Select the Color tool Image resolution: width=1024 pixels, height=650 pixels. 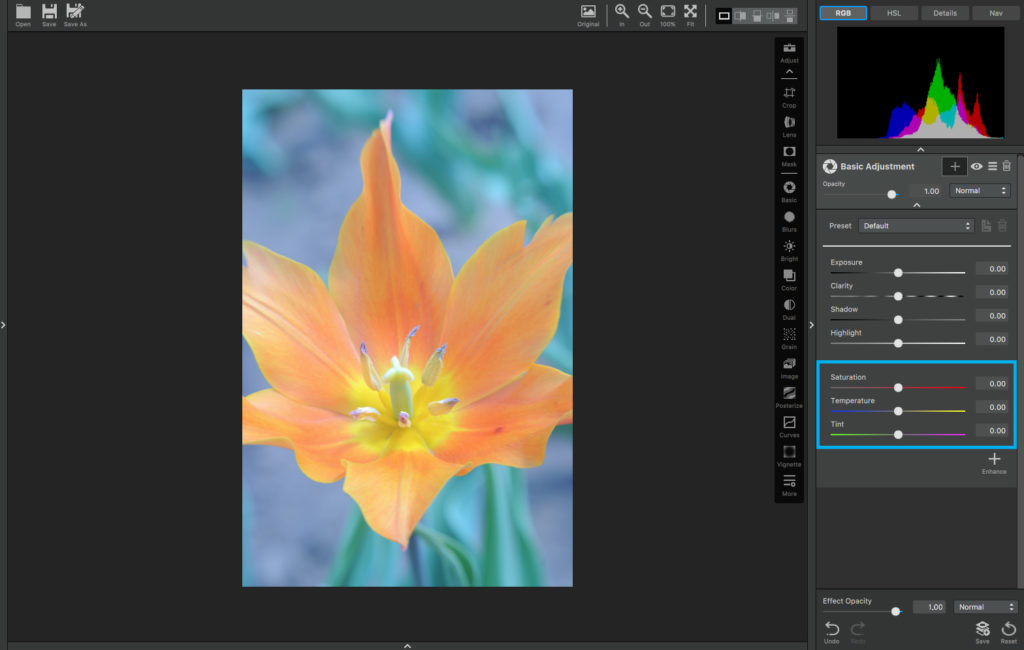[x=789, y=276]
